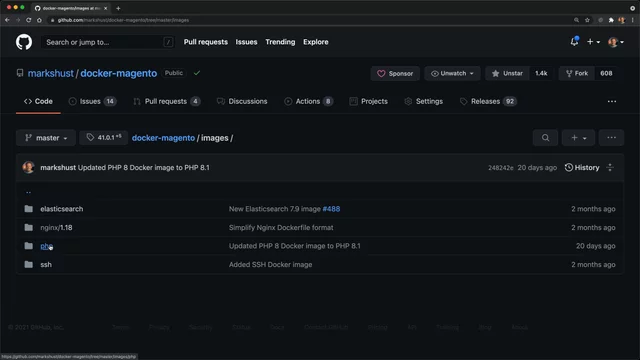
Task: Click browser back arrow
Action: [7, 20]
